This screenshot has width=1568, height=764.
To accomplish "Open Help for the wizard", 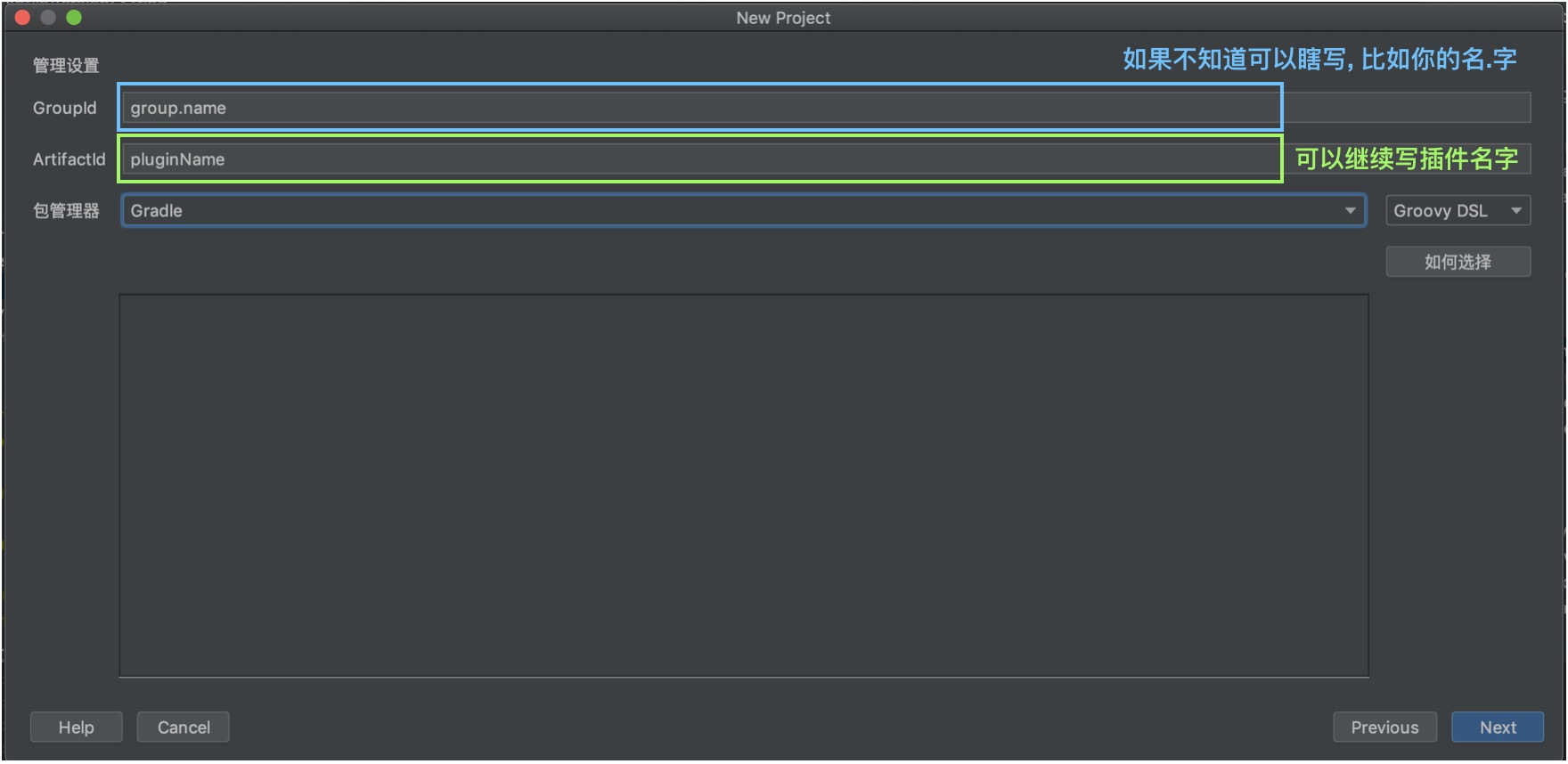I will [x=76, y=727].
